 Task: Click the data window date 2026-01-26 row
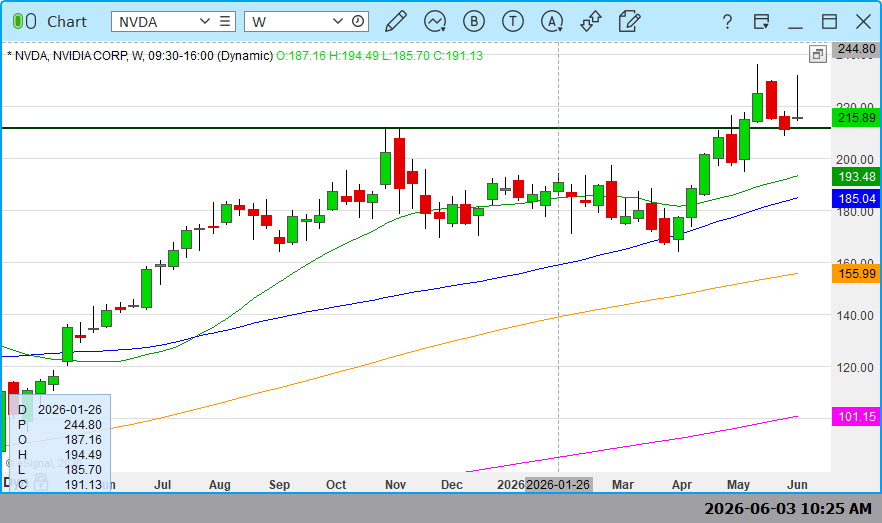[x=60, y=409]
